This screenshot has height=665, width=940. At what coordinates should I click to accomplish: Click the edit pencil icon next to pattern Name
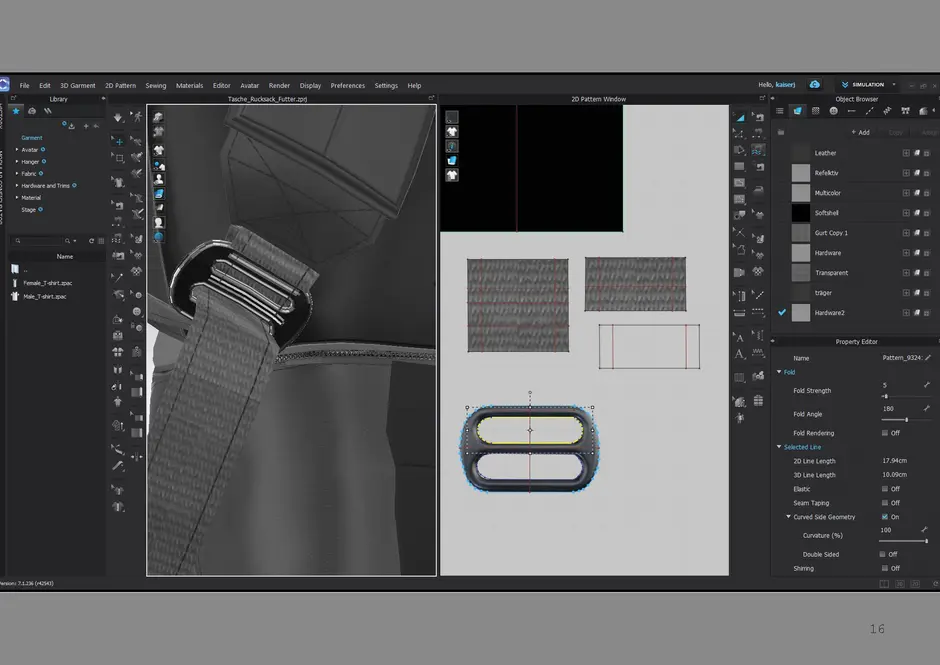pyautogui.click(x=928, y=357)
